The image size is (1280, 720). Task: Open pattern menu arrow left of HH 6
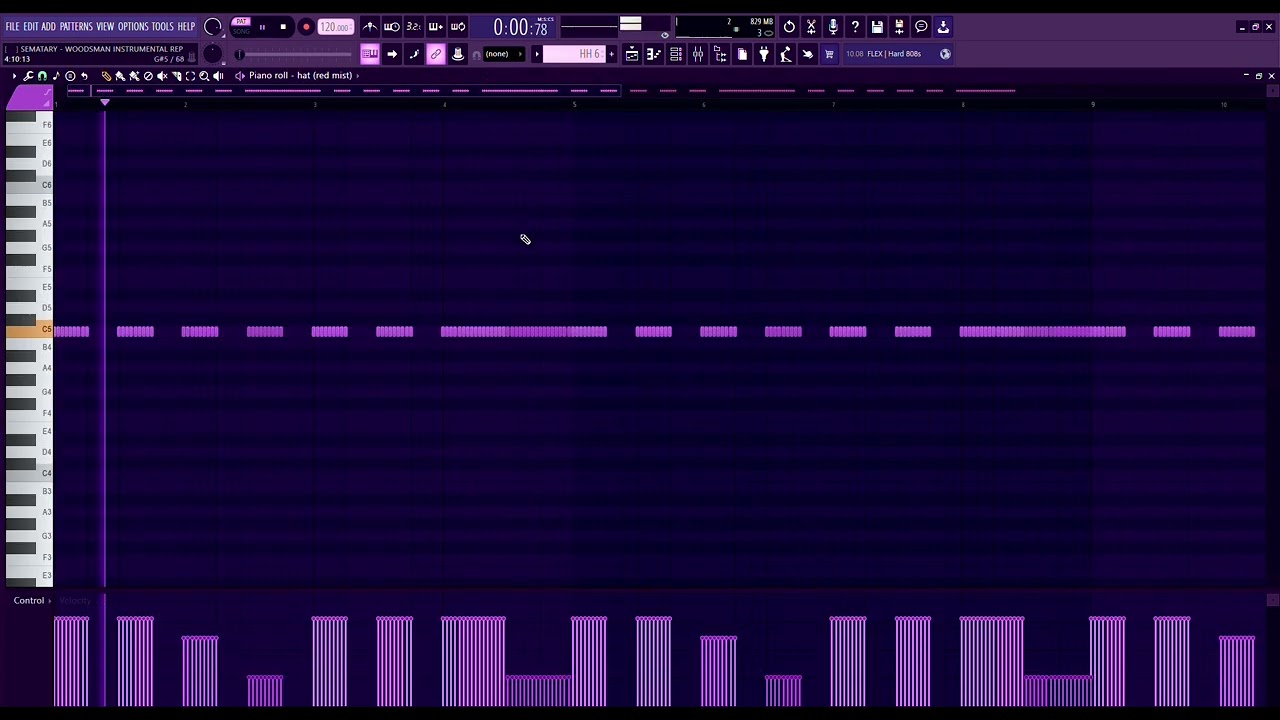point(537,54)
